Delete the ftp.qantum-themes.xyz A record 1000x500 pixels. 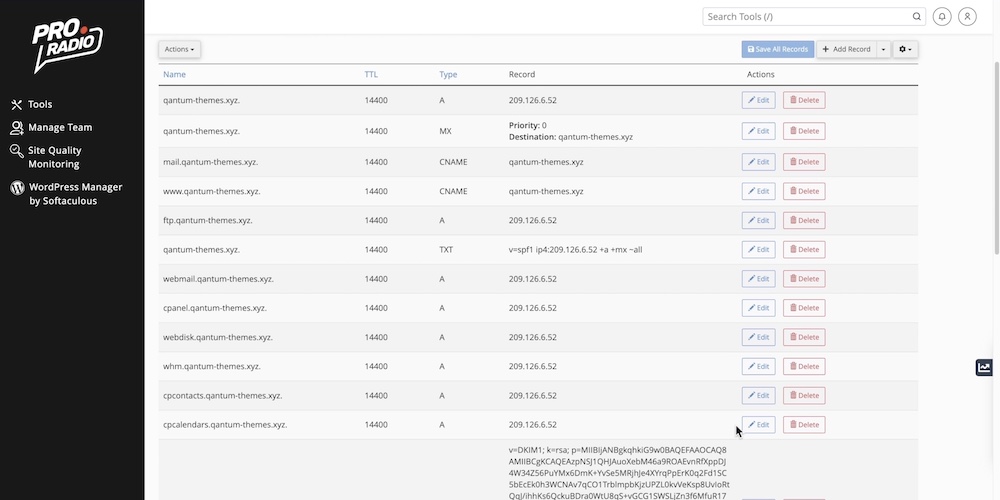coord(803,220)
